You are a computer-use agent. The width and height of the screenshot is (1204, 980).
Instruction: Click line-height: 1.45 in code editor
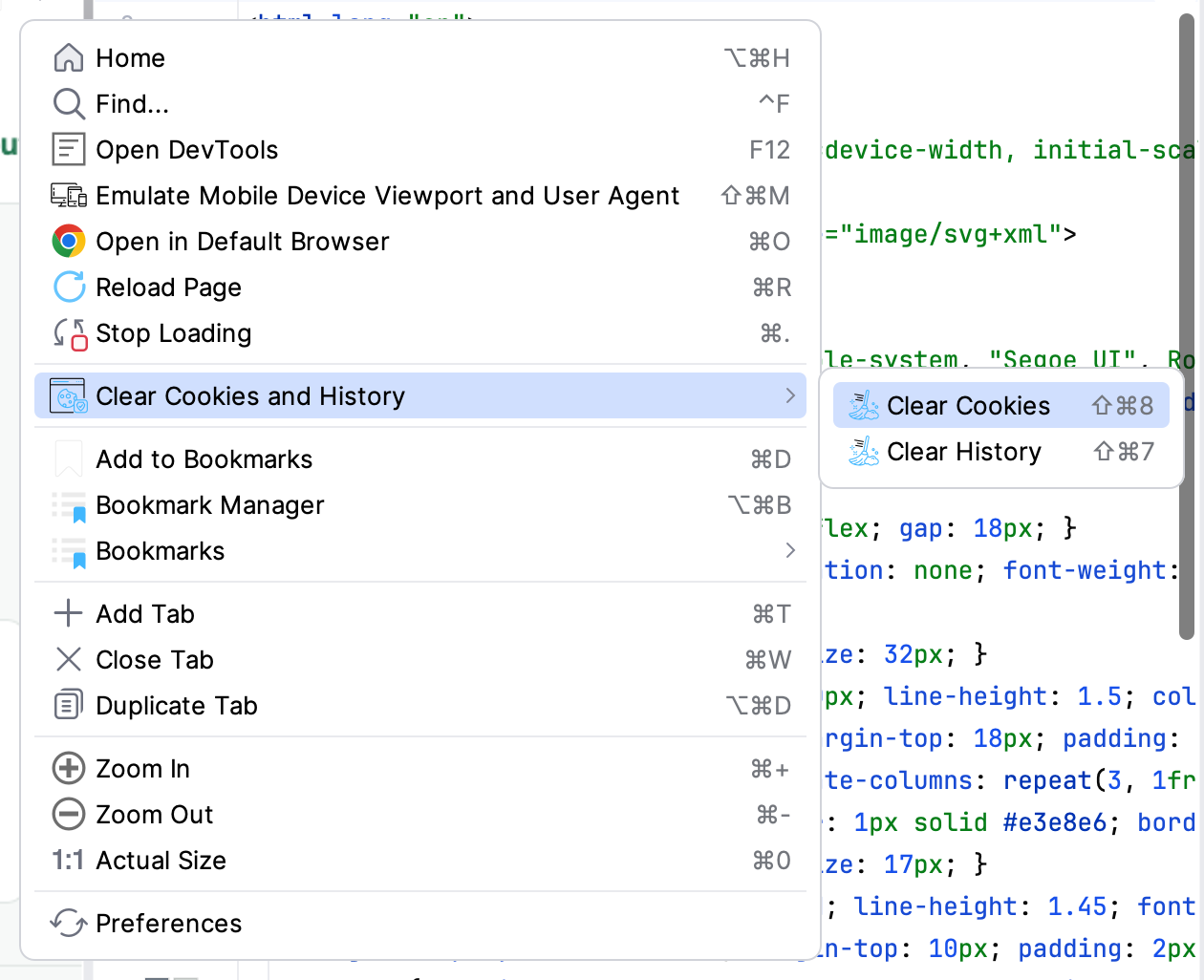click(x=980, y=906)
